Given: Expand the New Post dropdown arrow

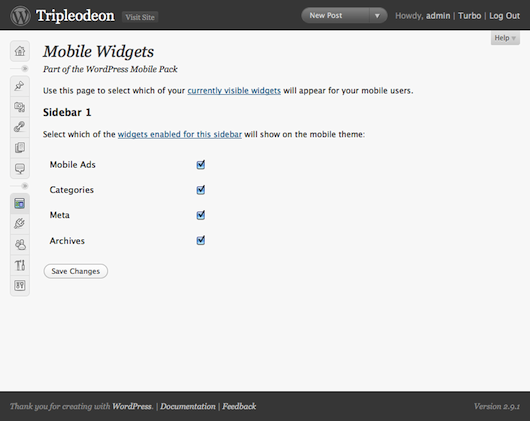Looking at the screenshot, I should [377, 16].
